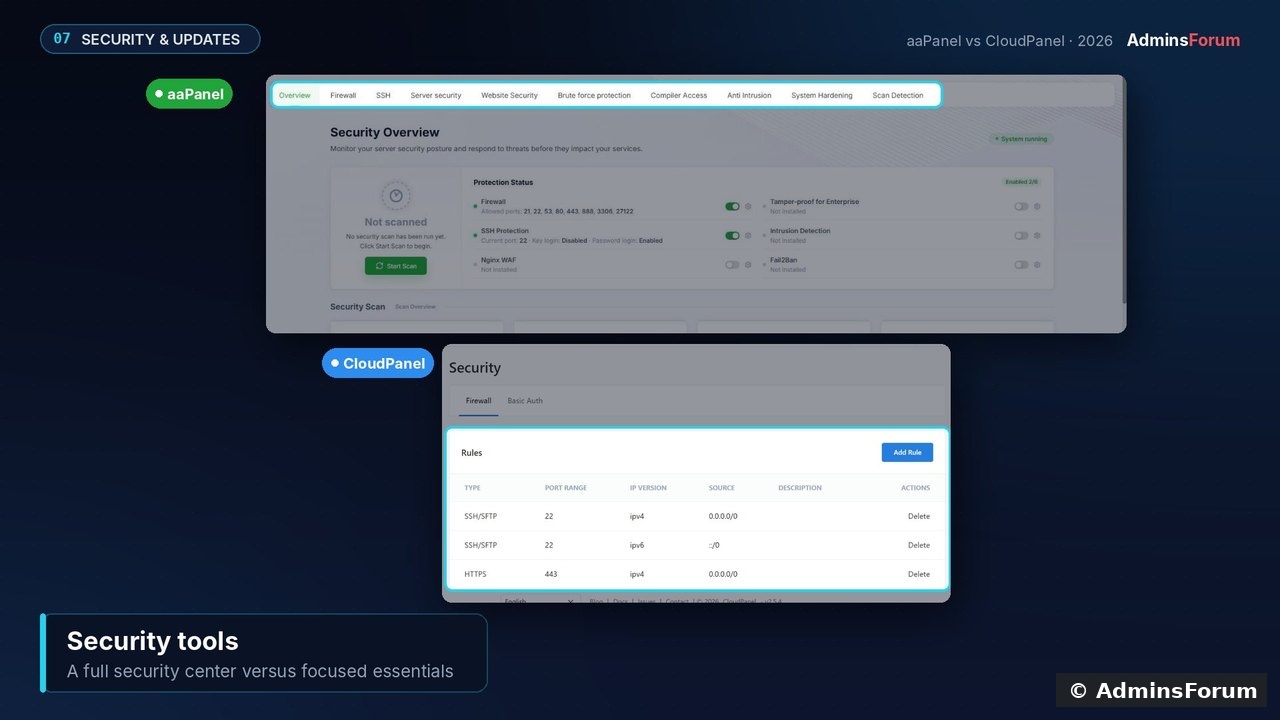Click the "443" port range cell
Image resolution: width=1280 pixels, height=720 pixels.
point(551,574)
